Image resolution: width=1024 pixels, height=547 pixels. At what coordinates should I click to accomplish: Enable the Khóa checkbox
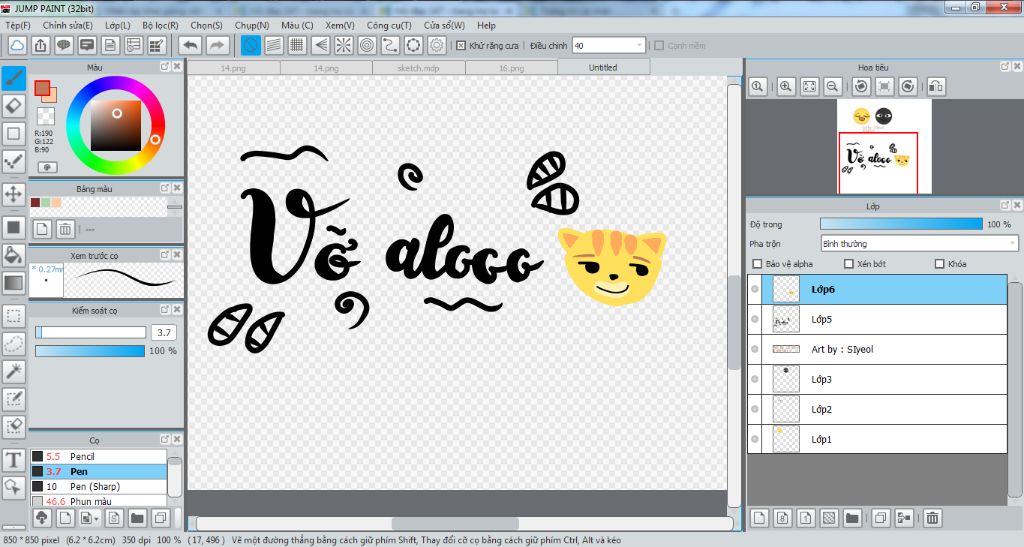coord(940,264)
